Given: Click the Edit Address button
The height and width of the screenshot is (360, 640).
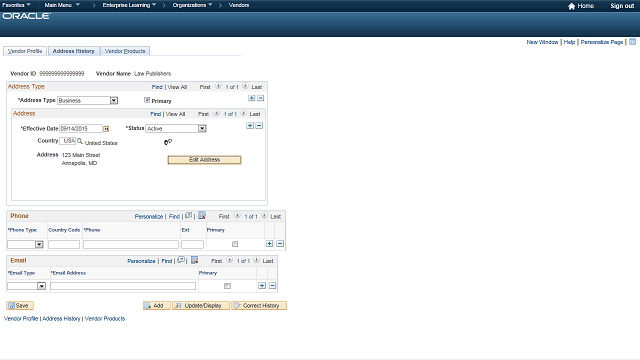Looking at the screenshot, I should pyautogui.click(x=204, y=160).
